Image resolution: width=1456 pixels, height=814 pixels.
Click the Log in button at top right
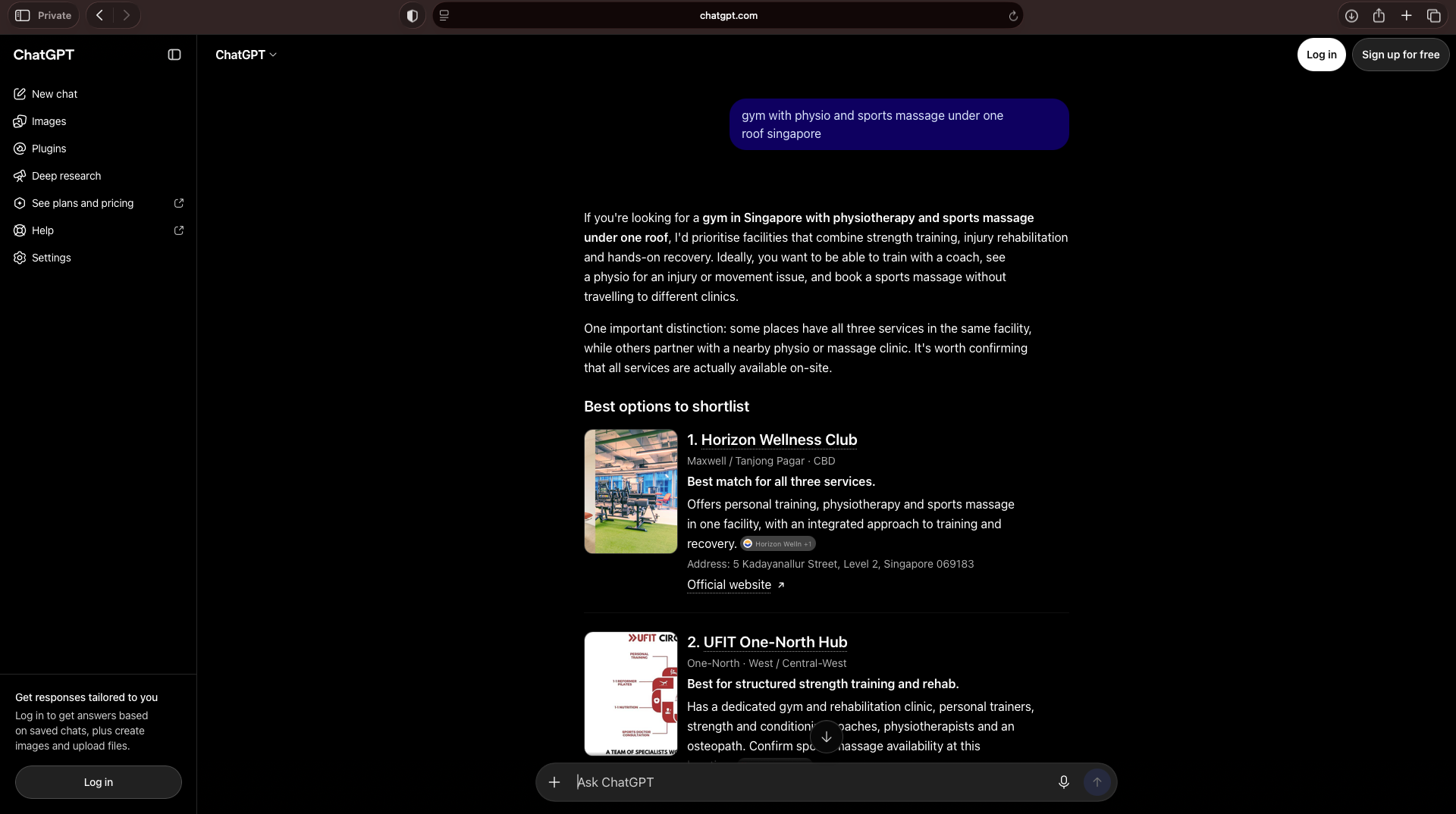coord(1321,55)
